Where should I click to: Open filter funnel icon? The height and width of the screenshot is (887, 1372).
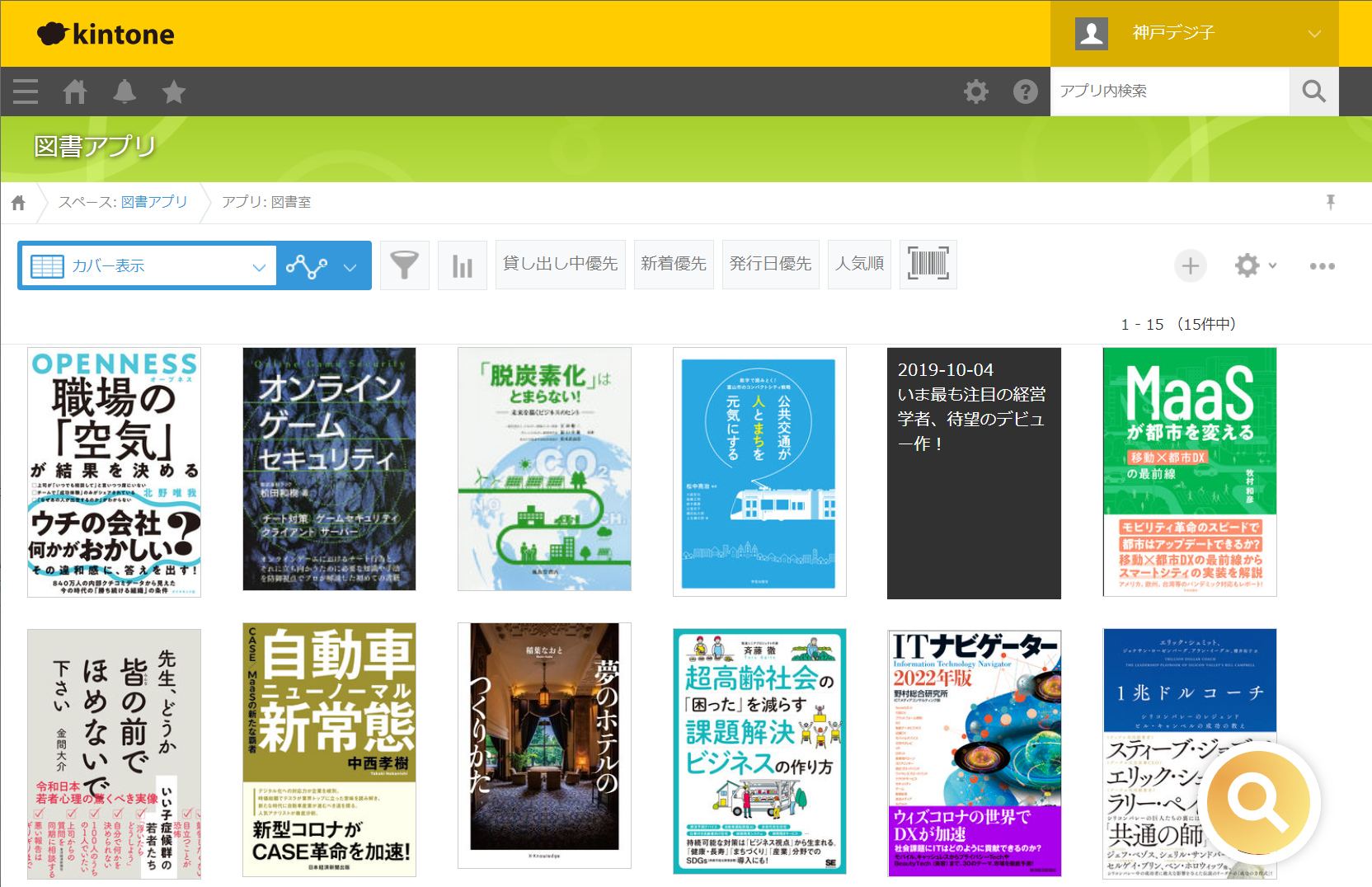405,265
